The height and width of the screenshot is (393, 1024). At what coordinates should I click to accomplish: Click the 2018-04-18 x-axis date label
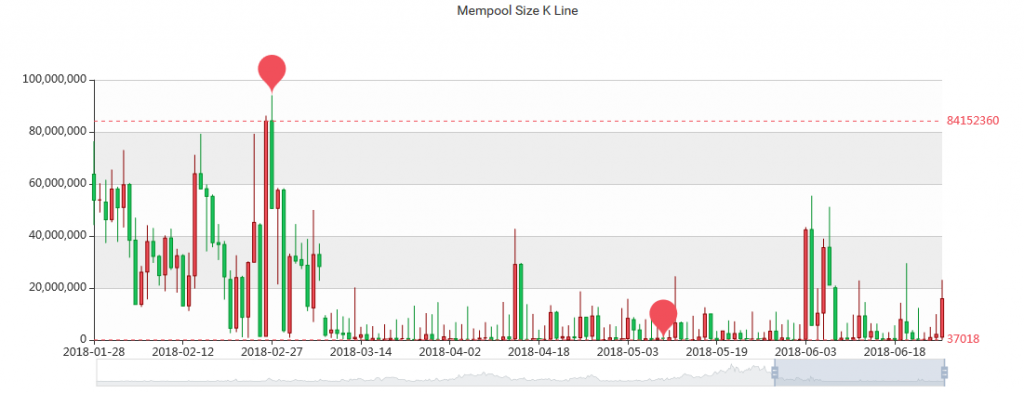click(x=539, y=352)
